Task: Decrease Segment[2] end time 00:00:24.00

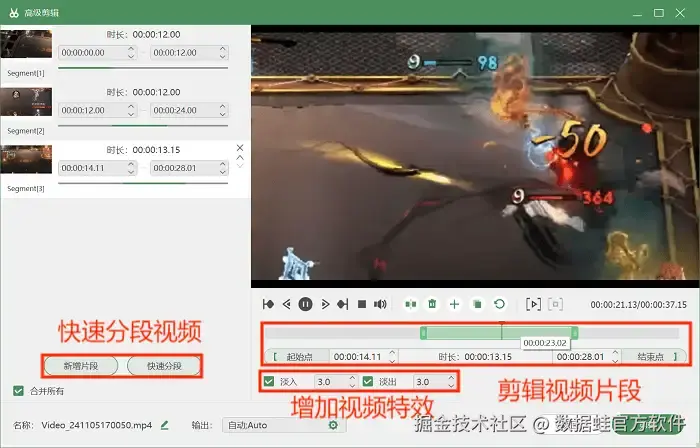Action: pyautogui.click(x=223, y=114)
